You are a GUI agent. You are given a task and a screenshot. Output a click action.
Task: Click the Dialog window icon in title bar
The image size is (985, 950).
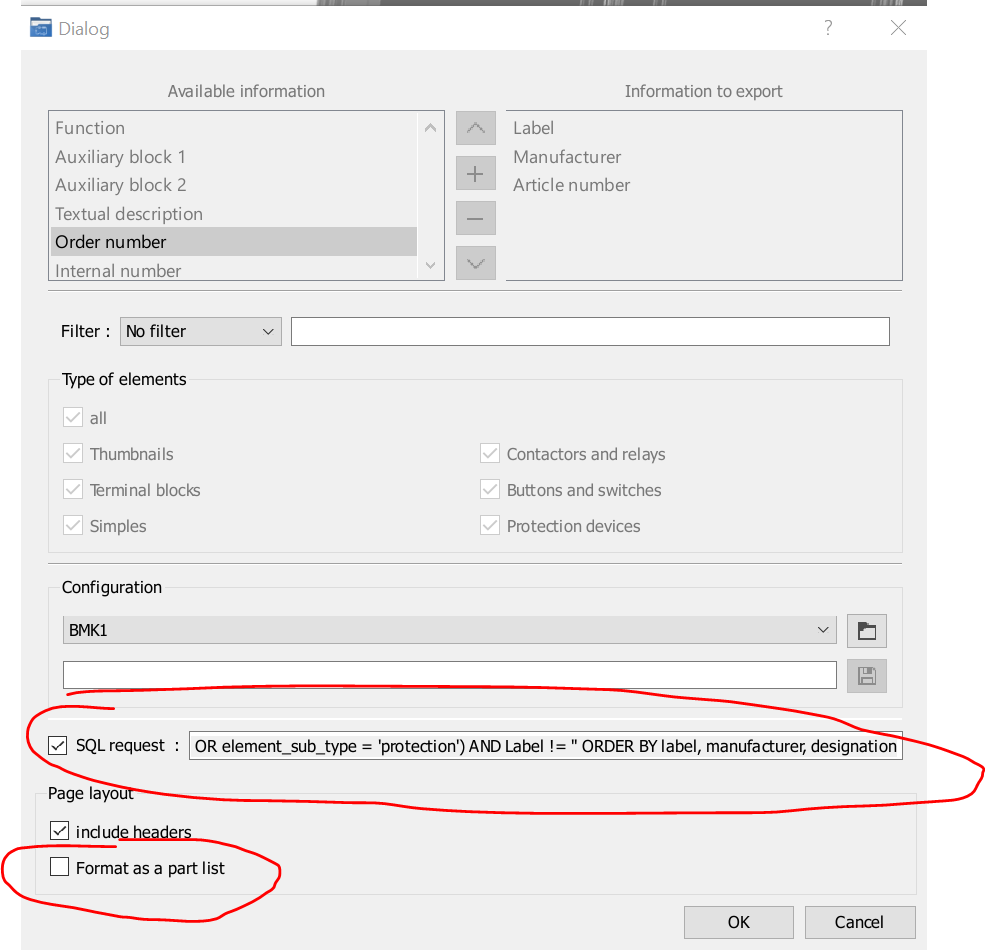pos(41,28)
